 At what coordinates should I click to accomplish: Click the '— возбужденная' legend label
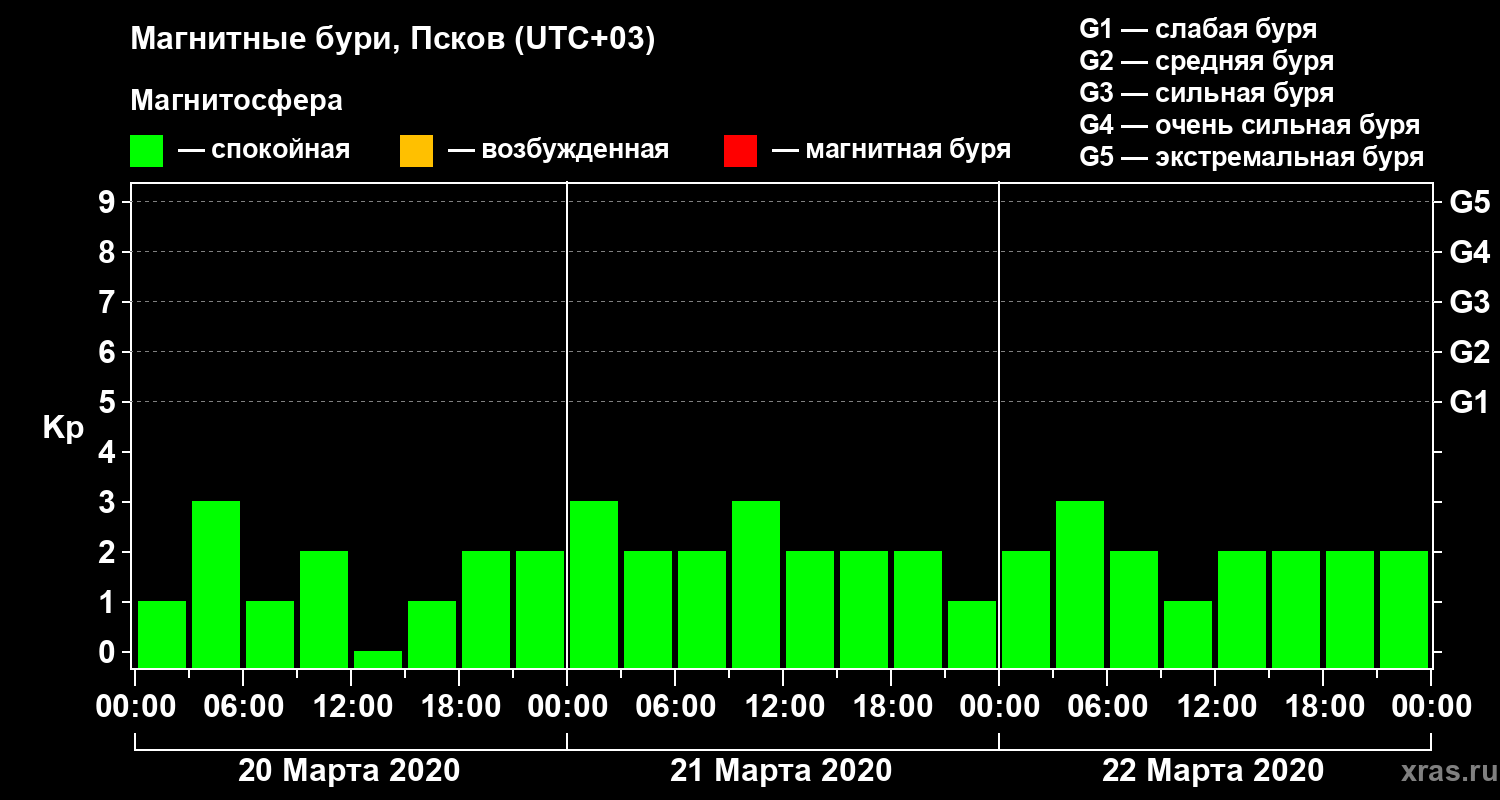click(x=558, y=151)
